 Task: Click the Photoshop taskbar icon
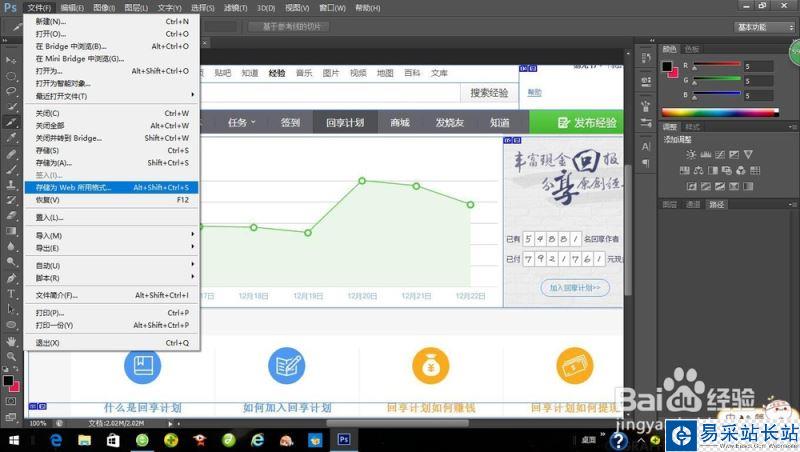tap(344, 440)
